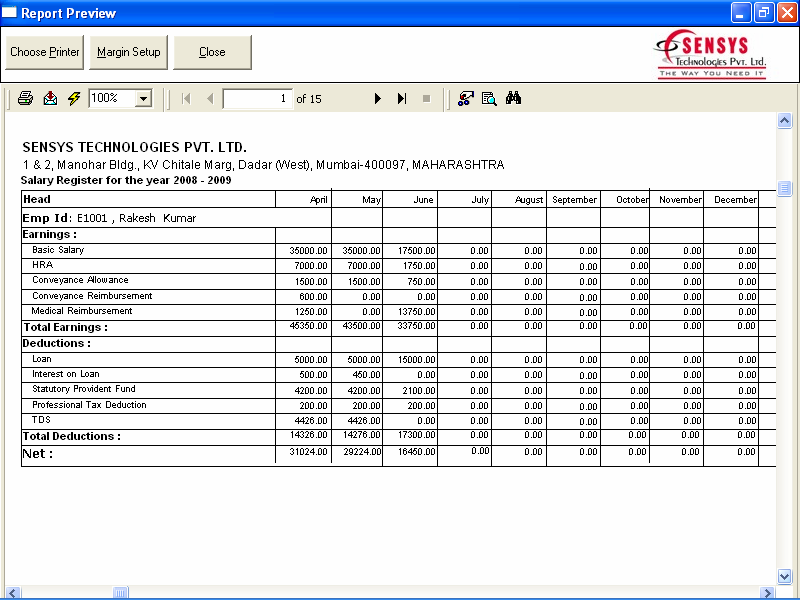Click the search document icon

coord(489,98)
